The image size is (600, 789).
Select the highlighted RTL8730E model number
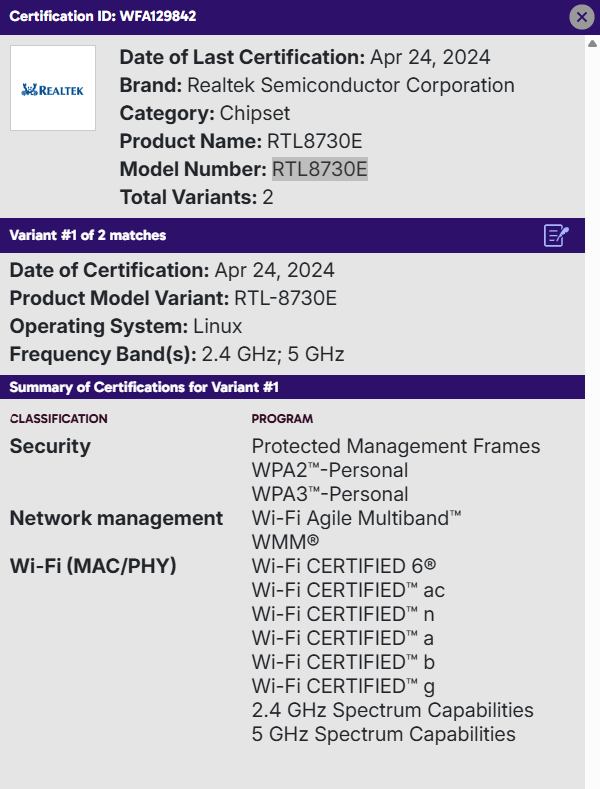click(x=320, y=169)
